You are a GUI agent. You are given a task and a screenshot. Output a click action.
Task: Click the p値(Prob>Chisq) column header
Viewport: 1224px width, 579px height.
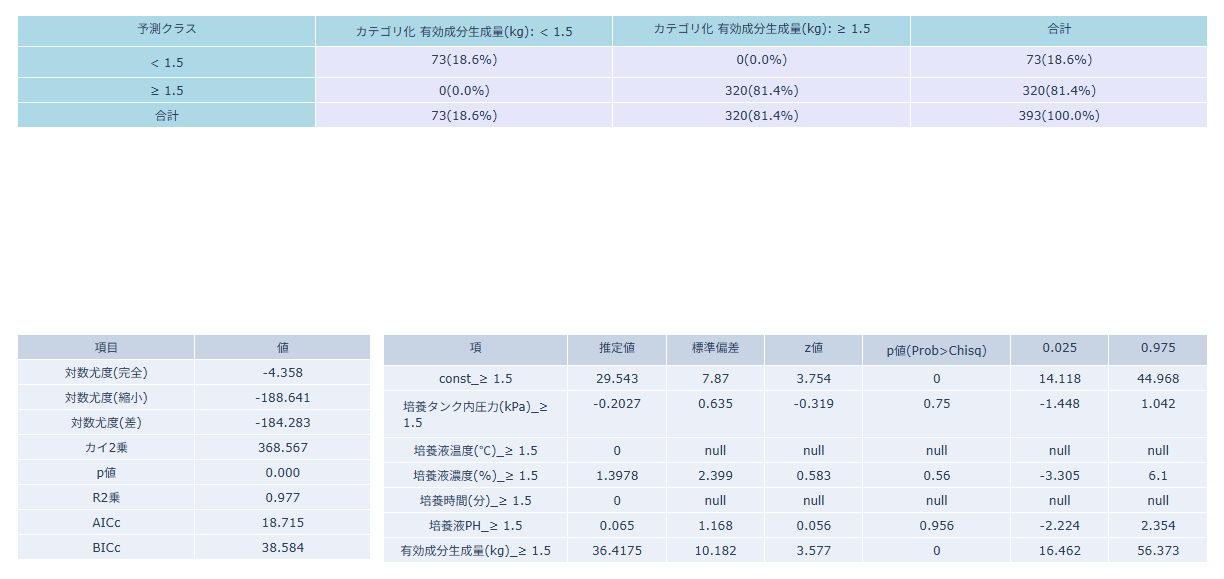tap(936, 350)
